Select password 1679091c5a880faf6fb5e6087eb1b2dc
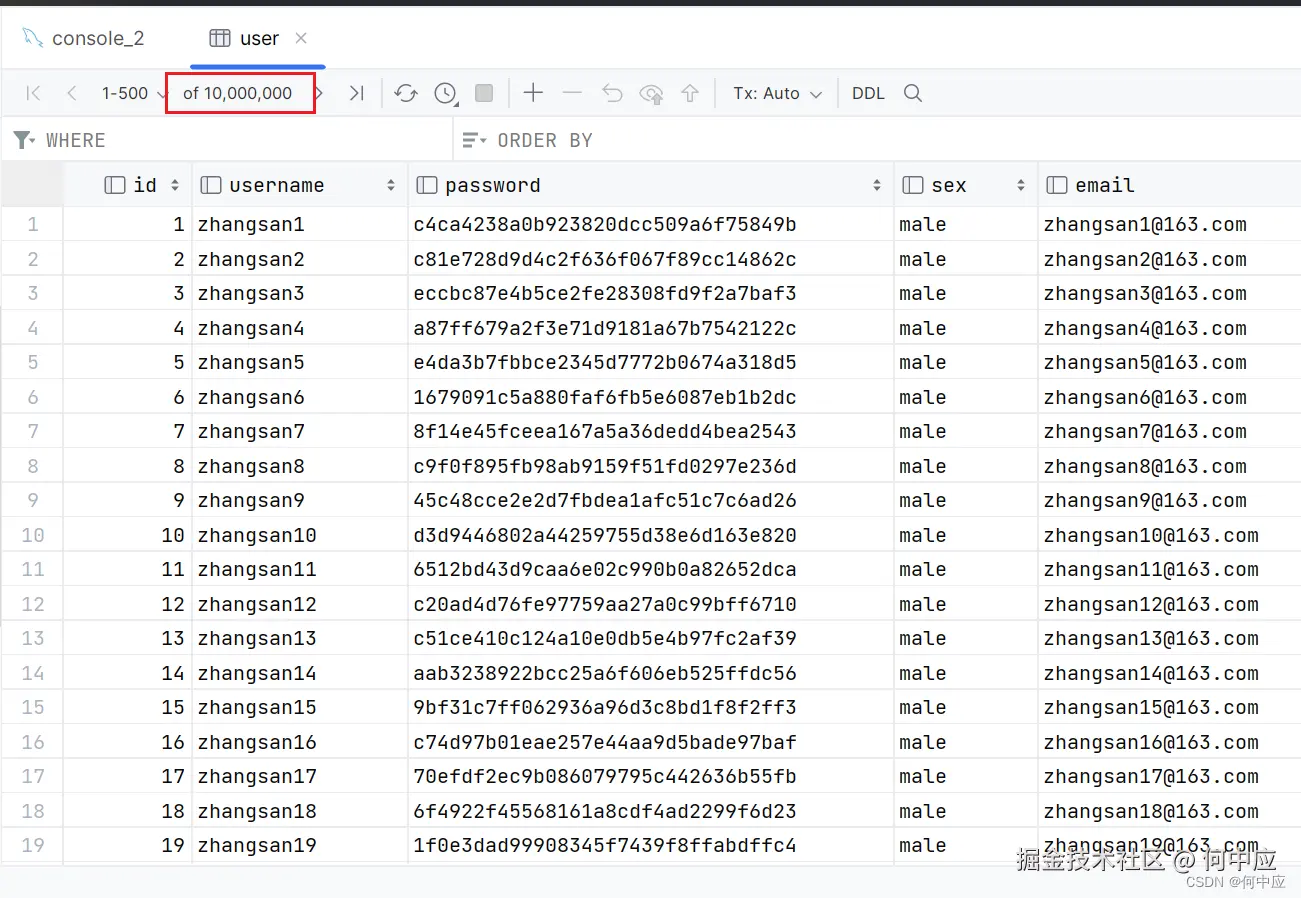Image resolution: width=1301 pixels, height=898 pixels. click(x=651, y=397)
